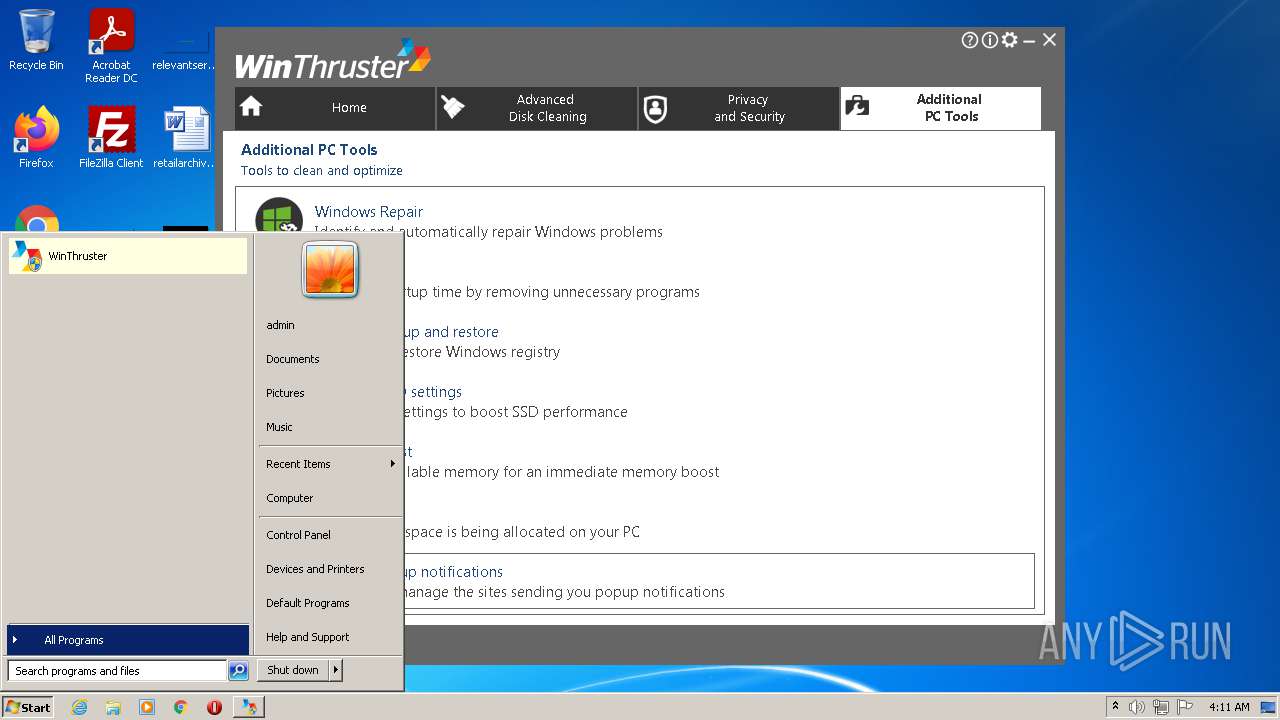1280x720 pixels.
Task: Click the WinThruster logo
Action: point(333,59)
